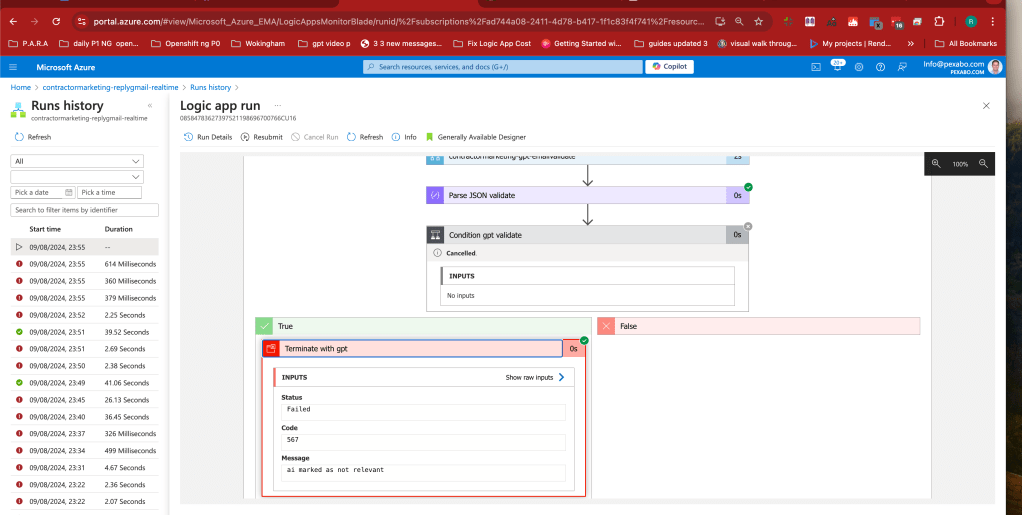The width and height of the screenshot is (1022, 515).
Task: Click Resubmit in the run toolbar
Action: [x=262, y=137]
